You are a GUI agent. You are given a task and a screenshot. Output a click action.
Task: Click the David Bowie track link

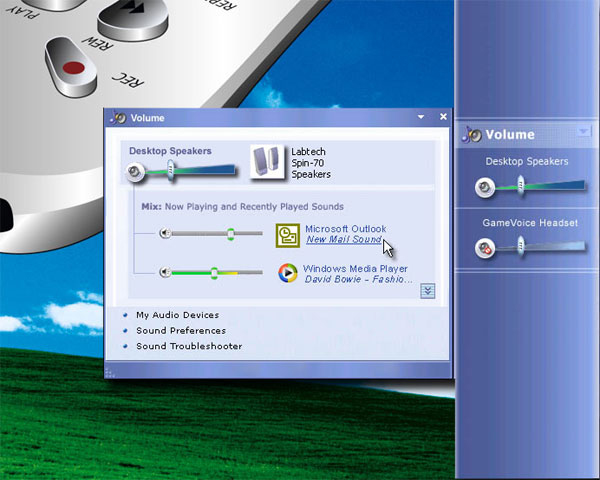tap(359, 279)
